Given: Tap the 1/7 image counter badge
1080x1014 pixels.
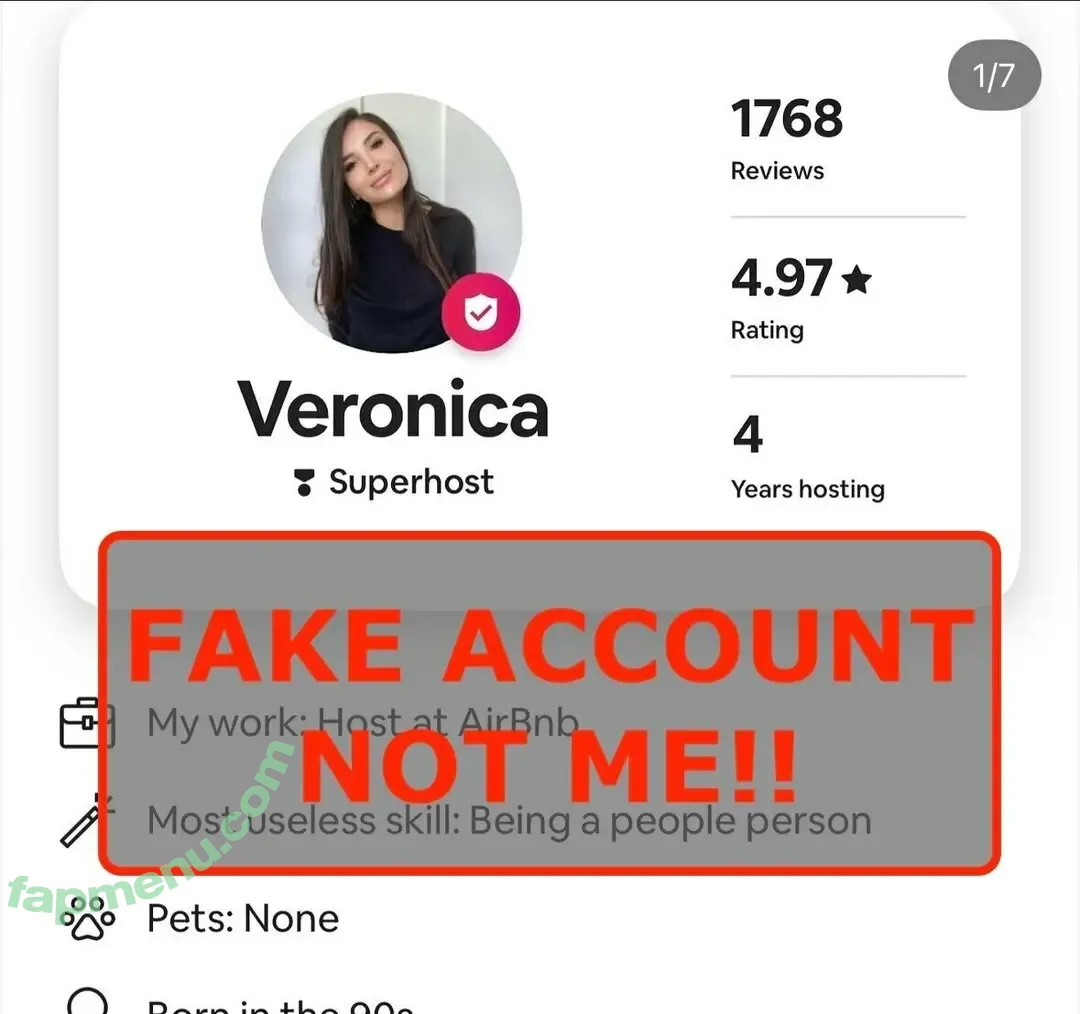Looking at the screenshot, I should [x=994, y=75].
